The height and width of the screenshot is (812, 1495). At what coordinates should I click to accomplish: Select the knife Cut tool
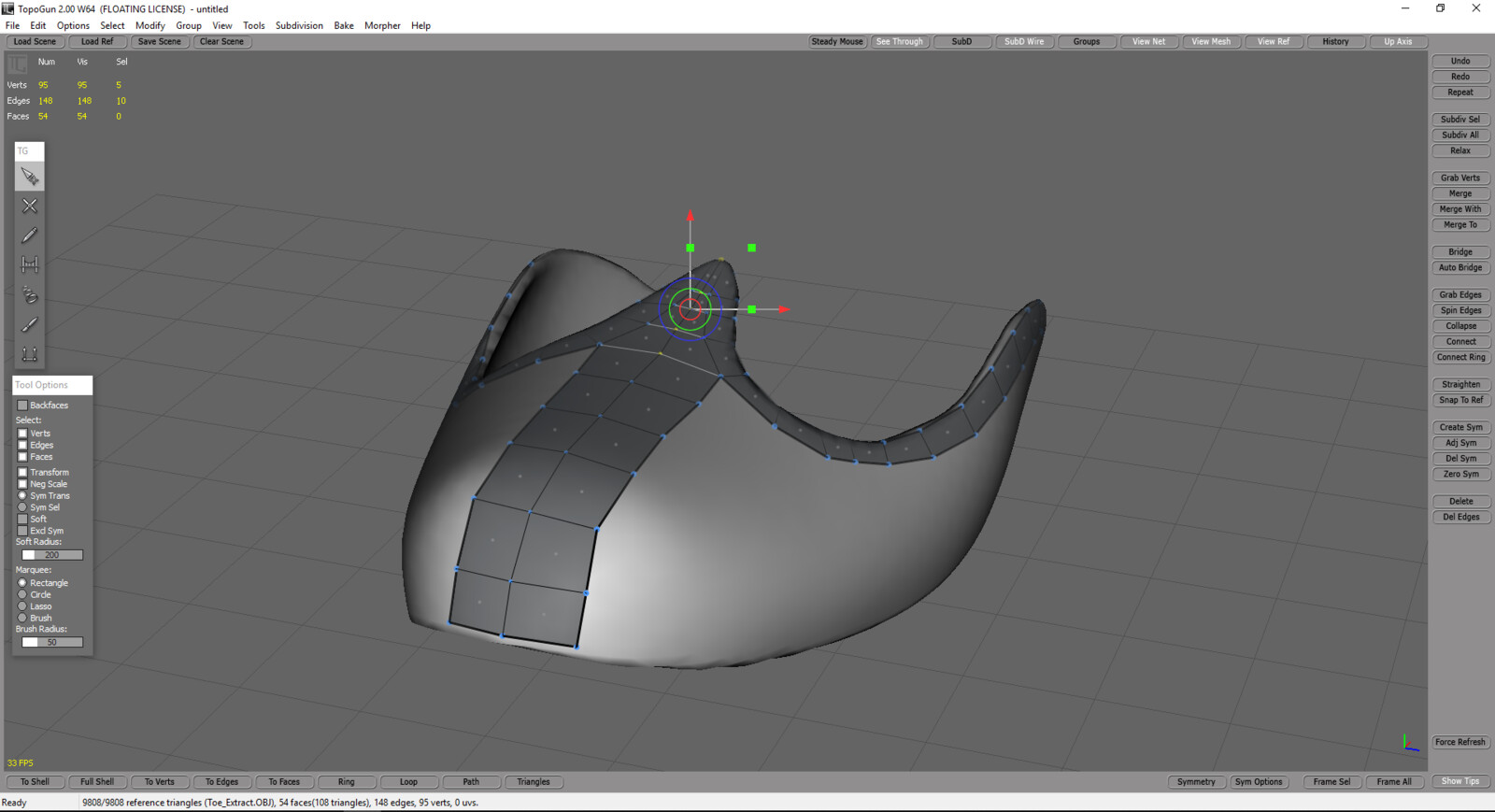pyautogui.click(x=30, y=324)
